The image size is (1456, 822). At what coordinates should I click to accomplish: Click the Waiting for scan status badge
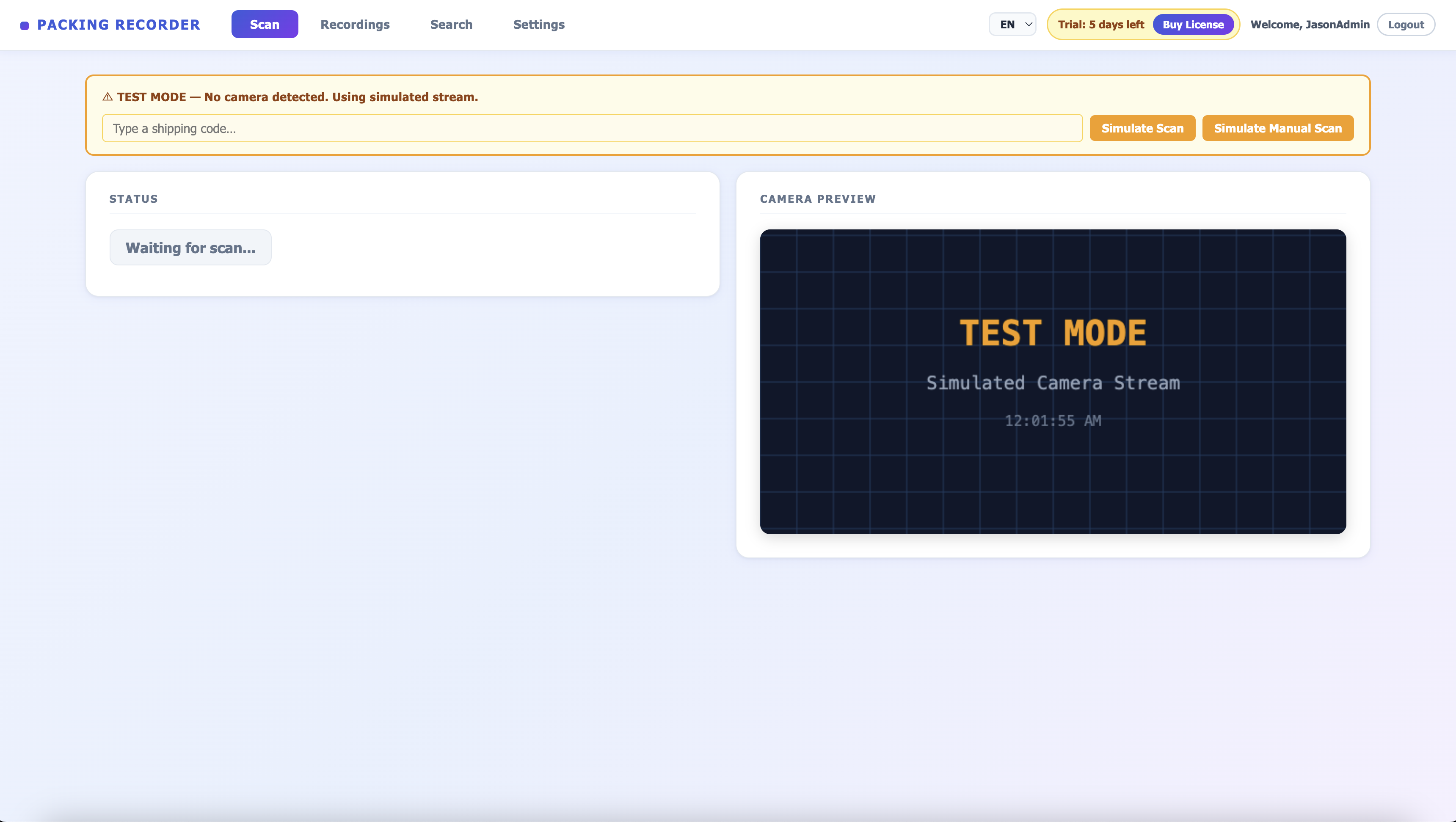tap(190, 248)
